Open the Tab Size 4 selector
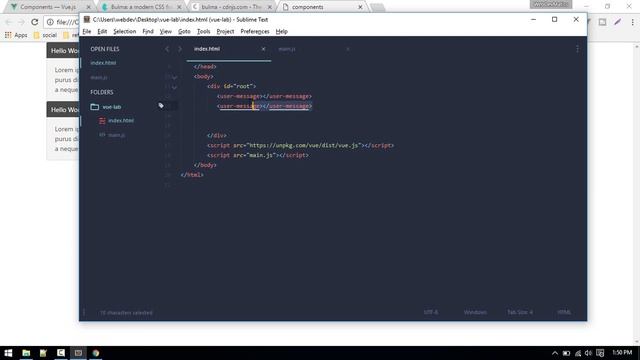Screen dimensions: 640x360 [520, 312]
